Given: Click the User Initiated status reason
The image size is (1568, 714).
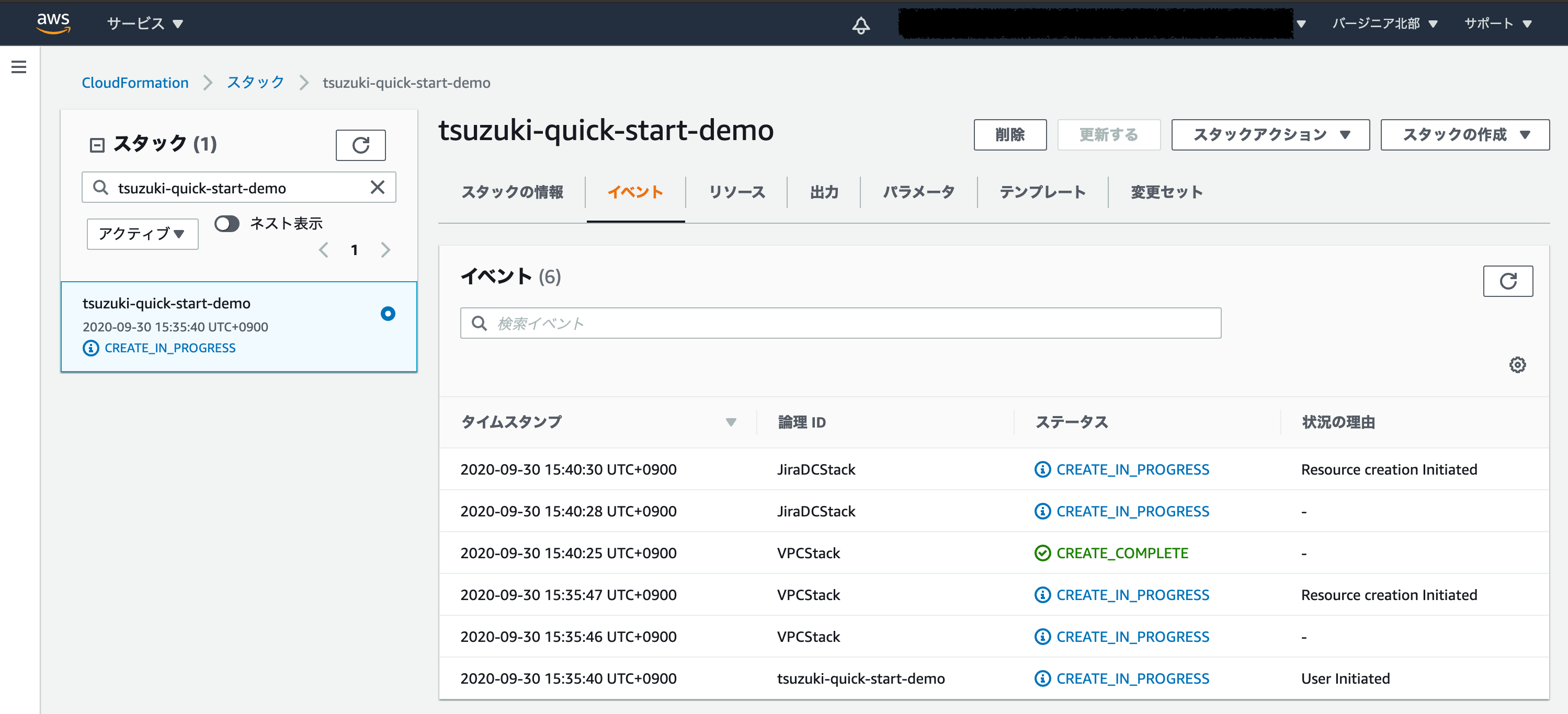Looking at the screenshot, I should click(1345, 679).
